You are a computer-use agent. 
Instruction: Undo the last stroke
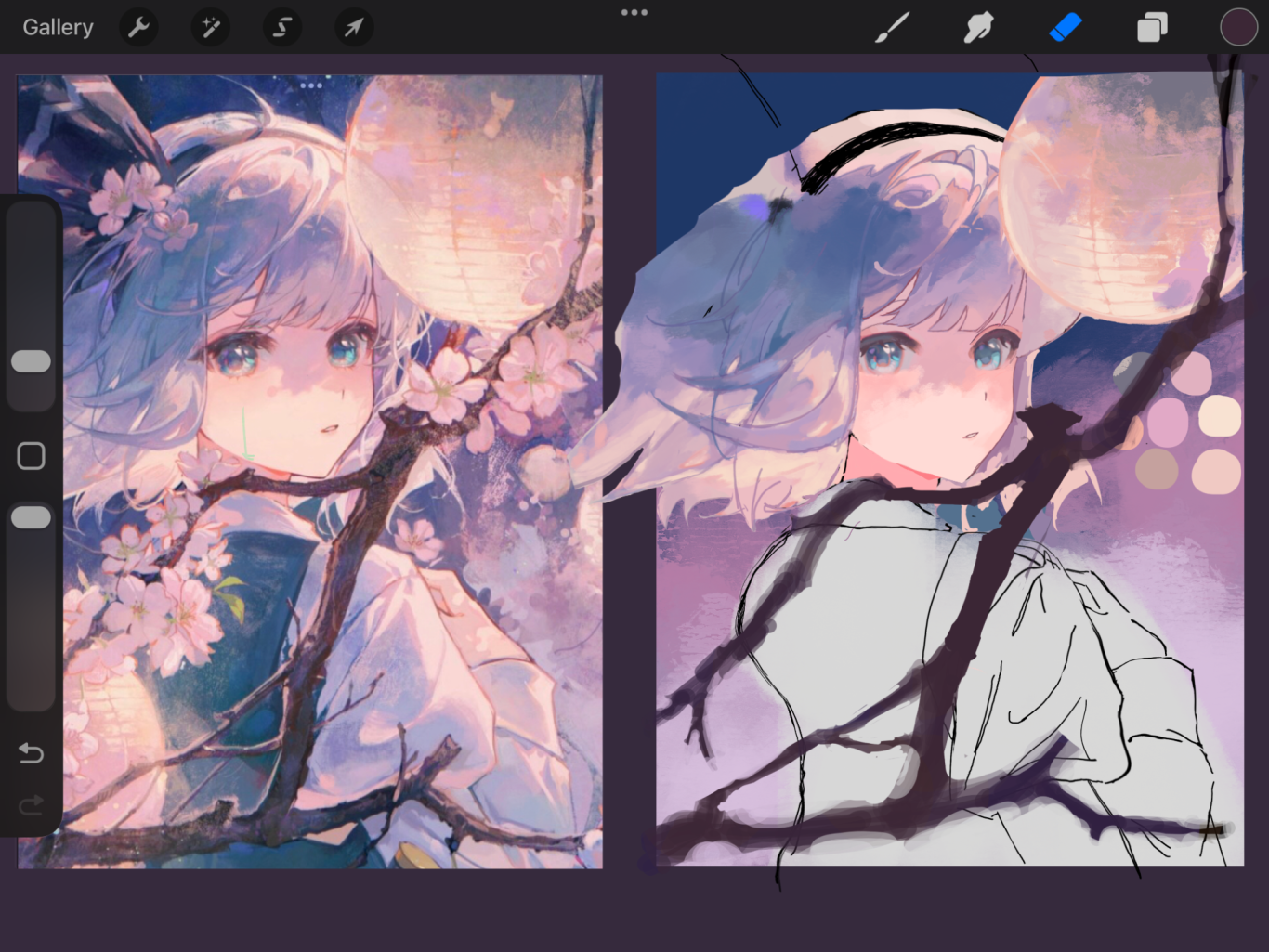coord(31,752)
